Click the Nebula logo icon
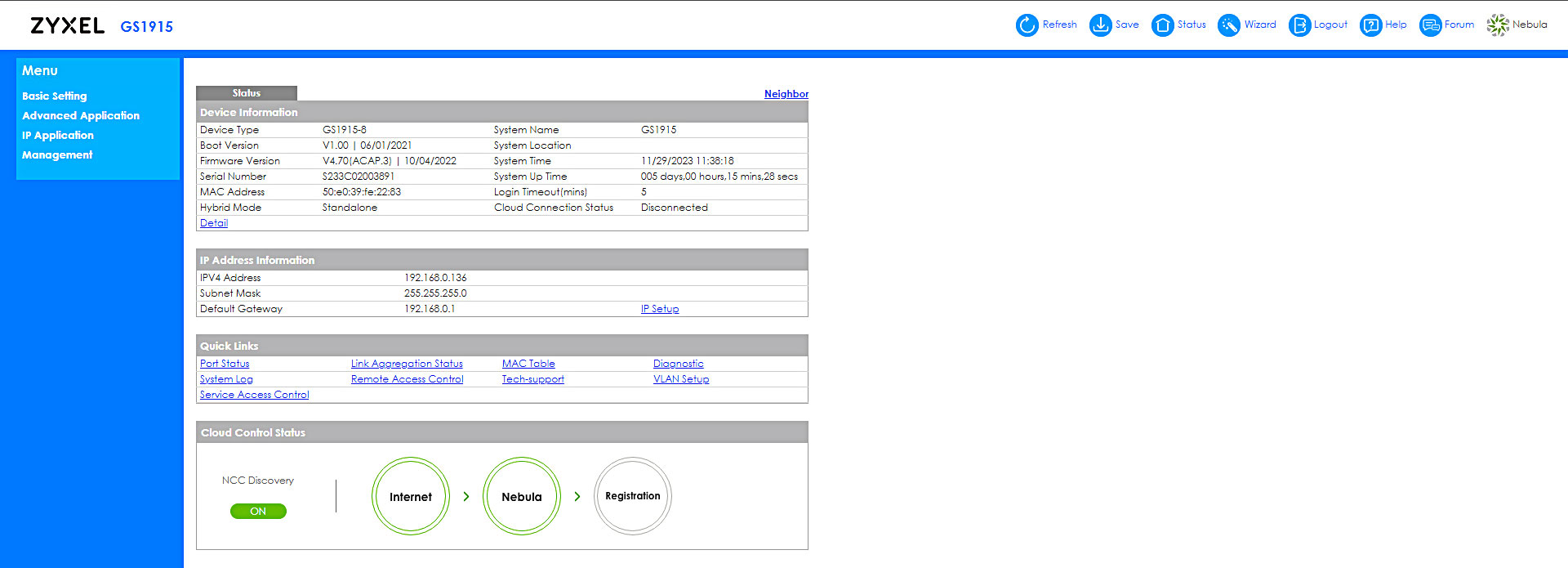Viewport: 1568px width, 568px height. tap(1498, 25)
